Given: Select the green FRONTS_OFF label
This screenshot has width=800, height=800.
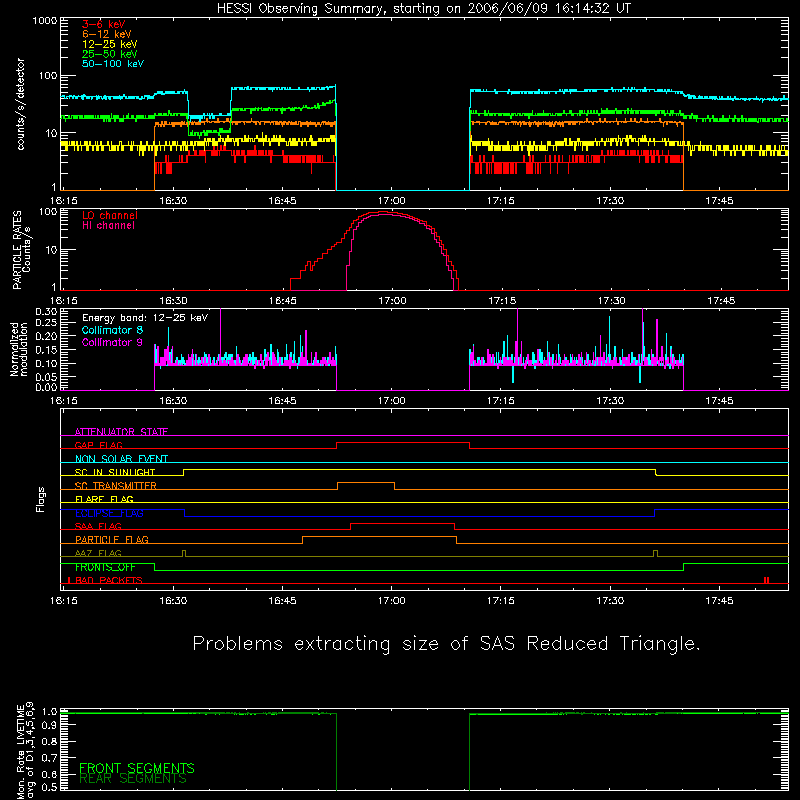Looking at the screenshot, I should pos(105,567).
